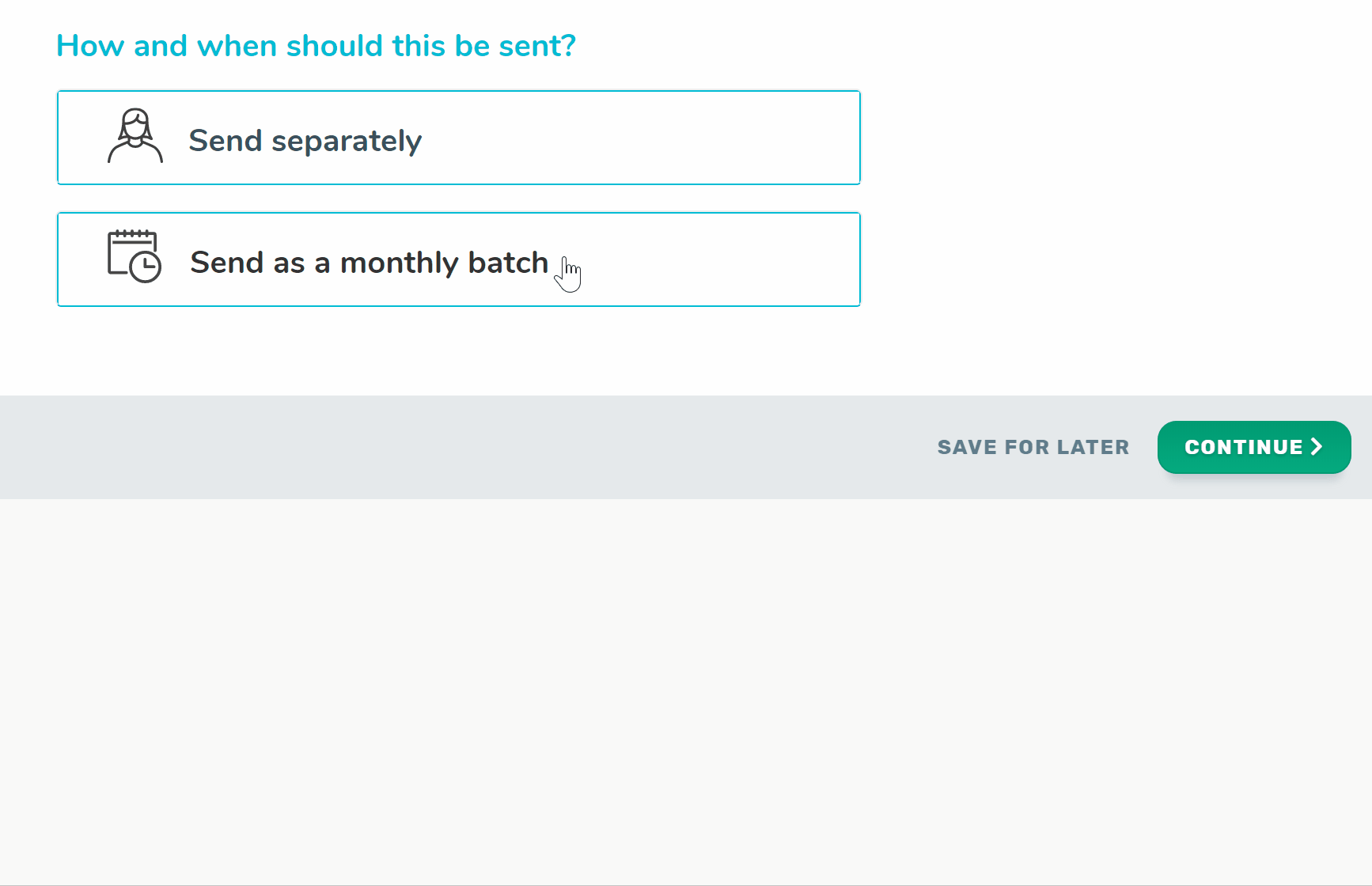Click the Continue button
The image size is (1372, 886).
[1254, 447]
